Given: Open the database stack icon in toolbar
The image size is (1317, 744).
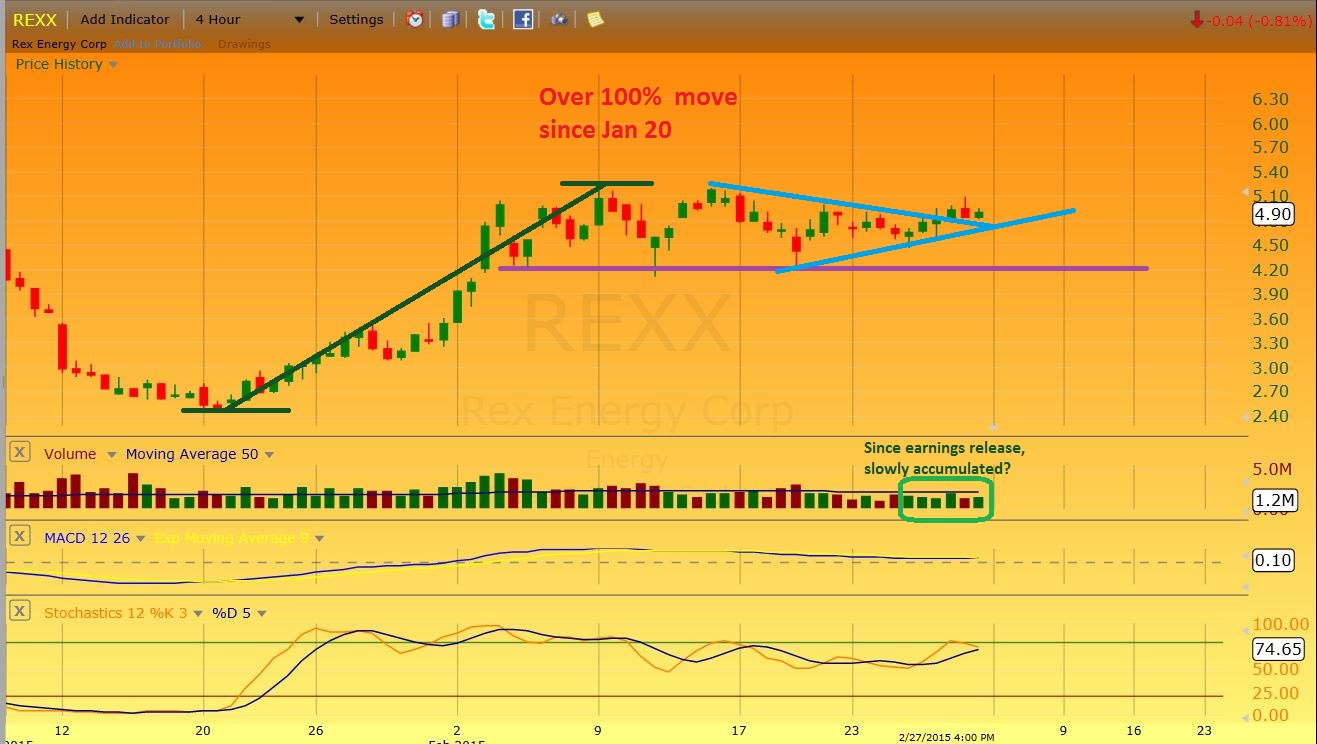Looking at the screenshot, I should pyautogui.click(x=450, y=19).
